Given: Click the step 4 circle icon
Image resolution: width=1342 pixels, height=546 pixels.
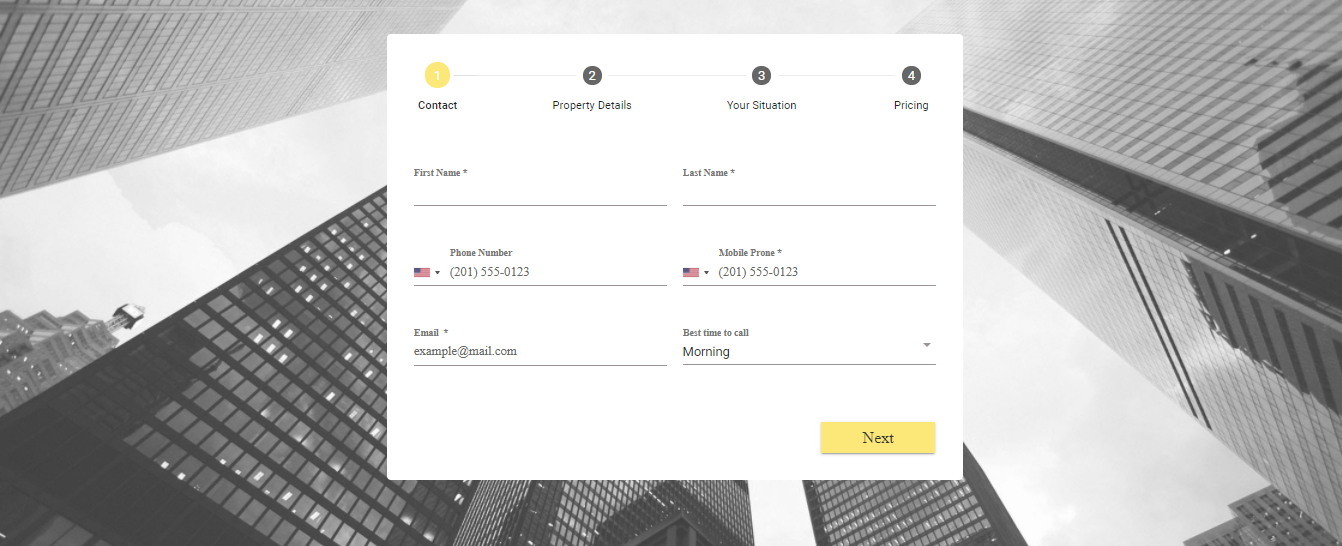Looking at the screenshot, I should point(911,76).
